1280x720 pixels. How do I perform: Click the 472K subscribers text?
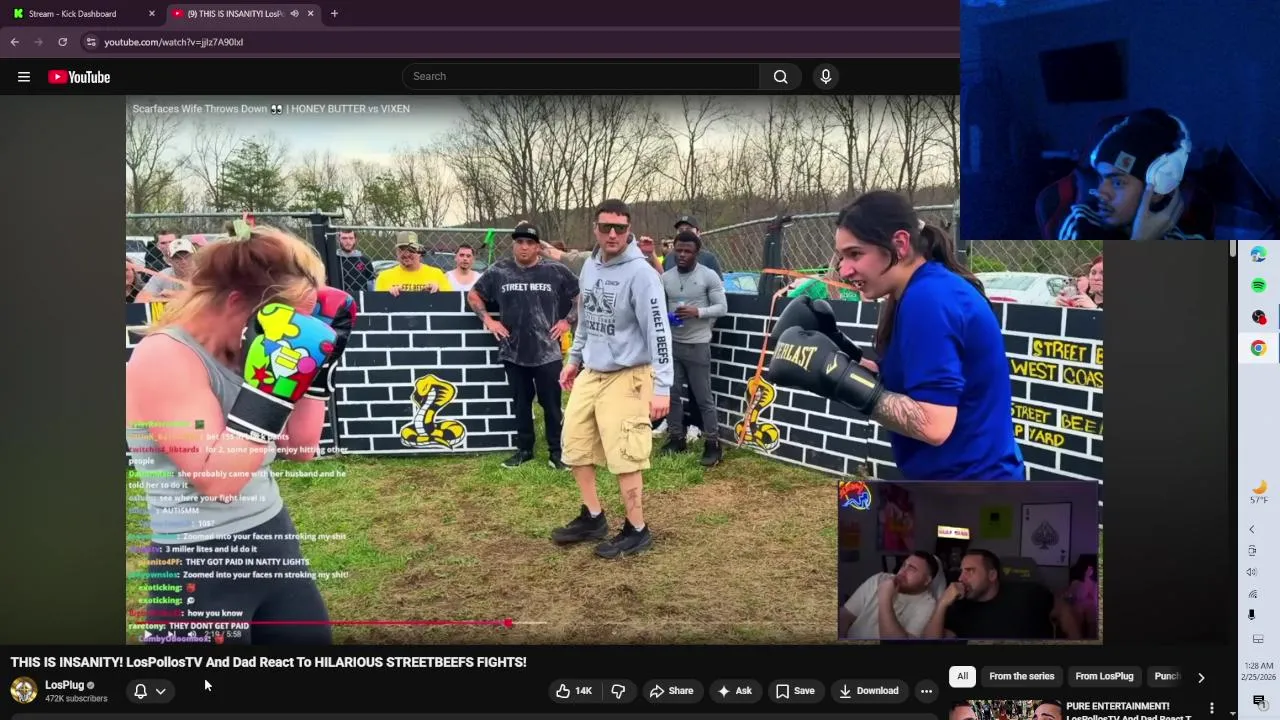(76, 698)
